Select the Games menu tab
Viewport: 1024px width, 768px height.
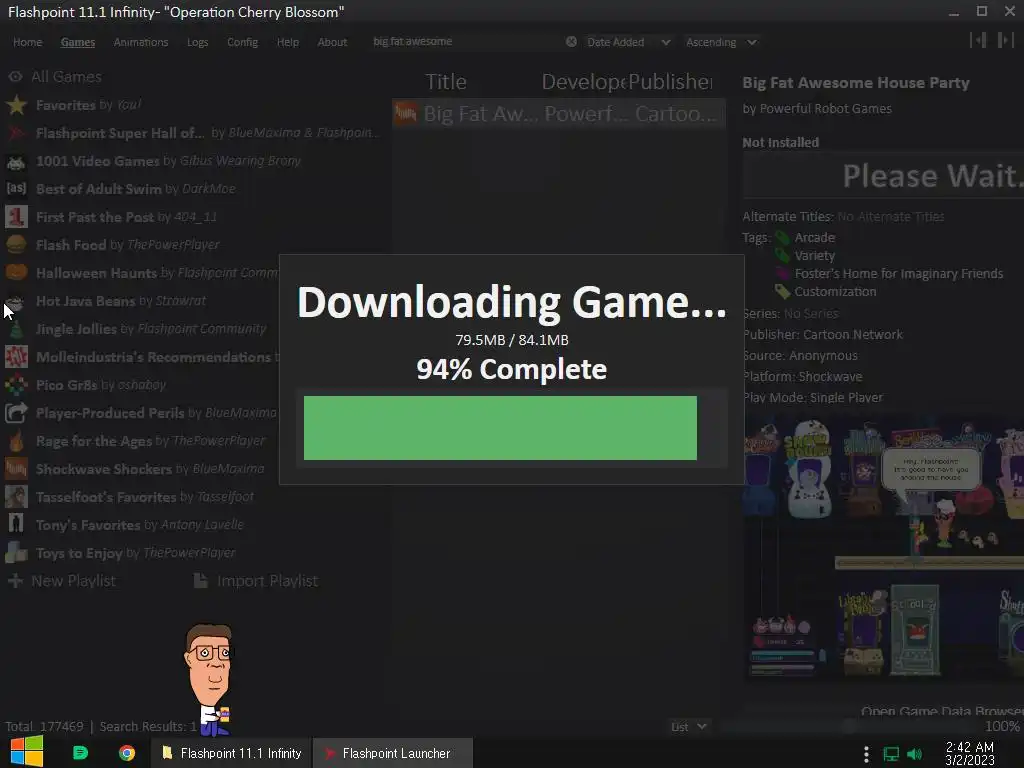click(78, 42)
